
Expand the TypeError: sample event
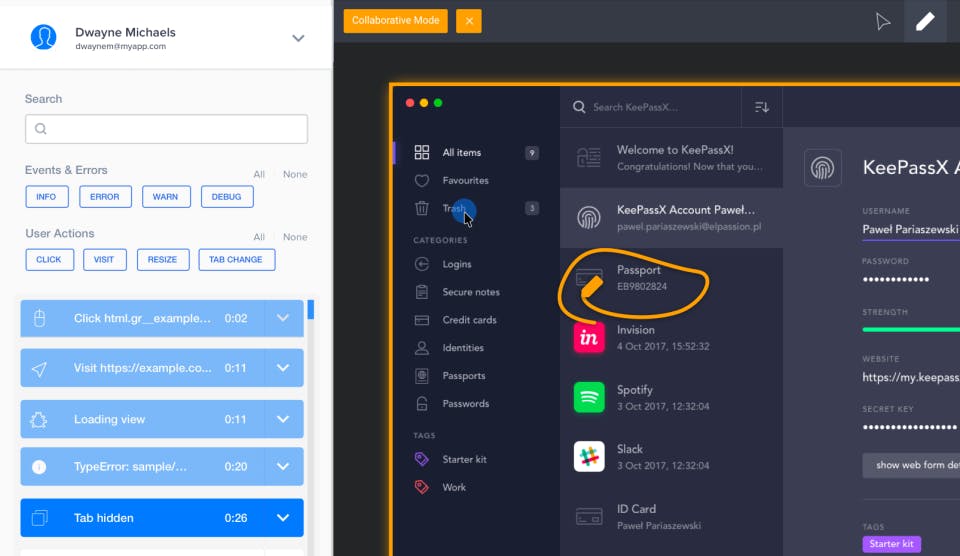(283, 467)
